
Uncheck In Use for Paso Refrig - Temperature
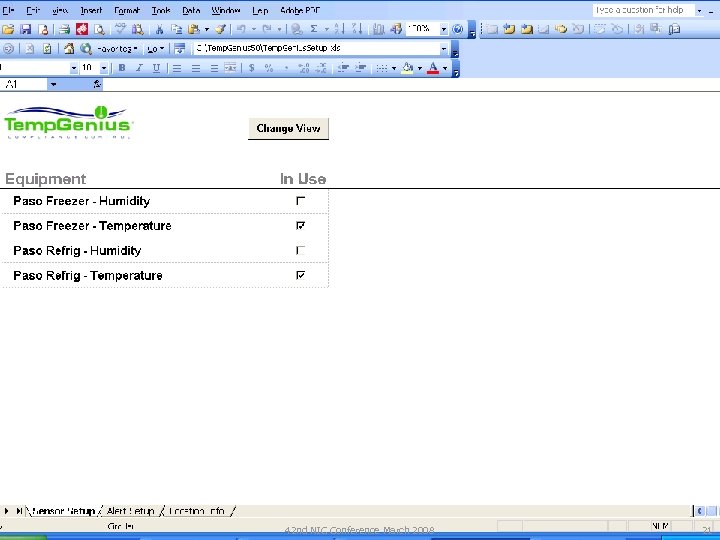pyautogui.click(x=300, y=275)
